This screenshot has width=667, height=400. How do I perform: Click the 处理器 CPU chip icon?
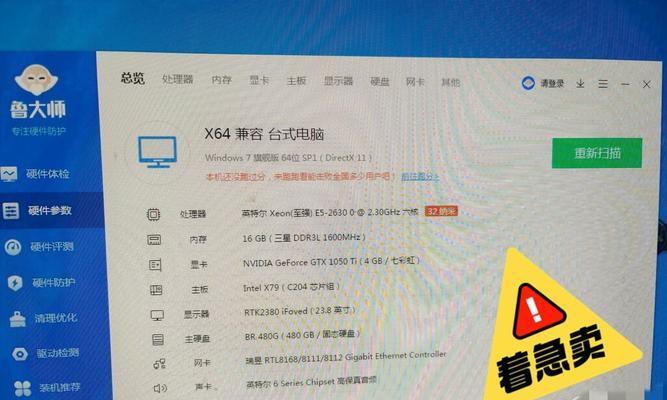click(154, 214)
